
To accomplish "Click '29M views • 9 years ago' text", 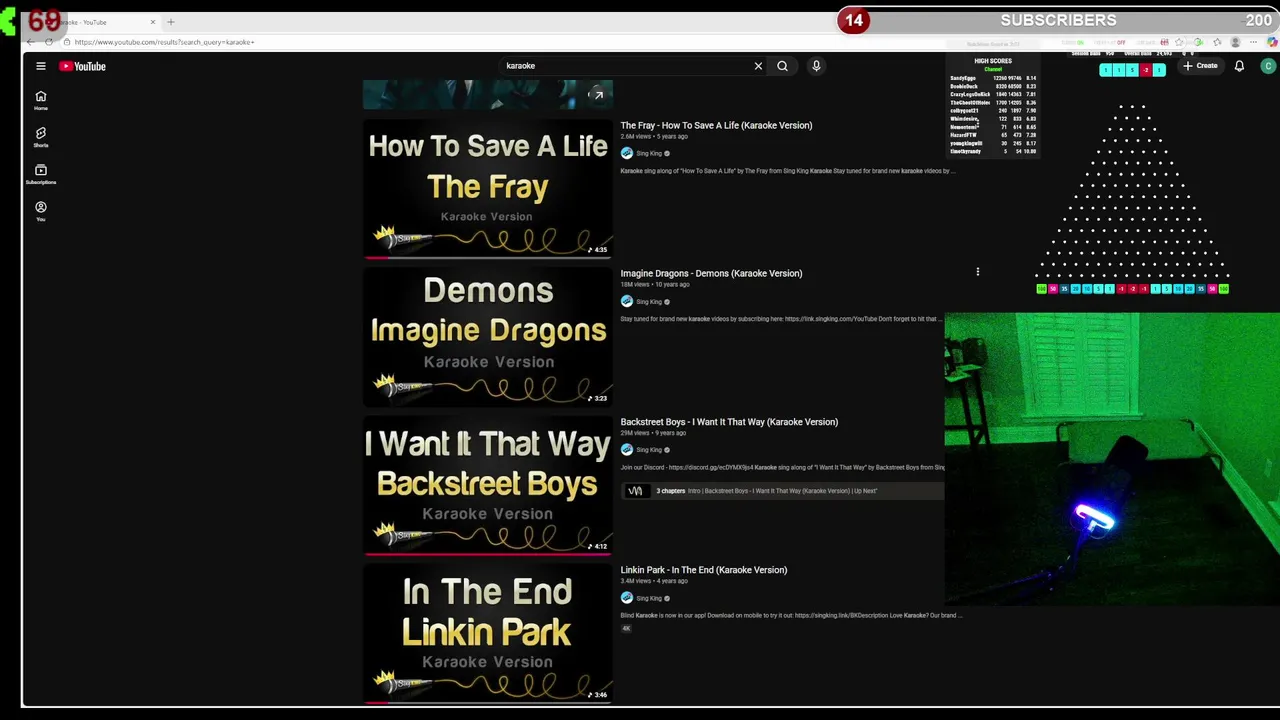I will pyautogui.click(x=653, y=433).
